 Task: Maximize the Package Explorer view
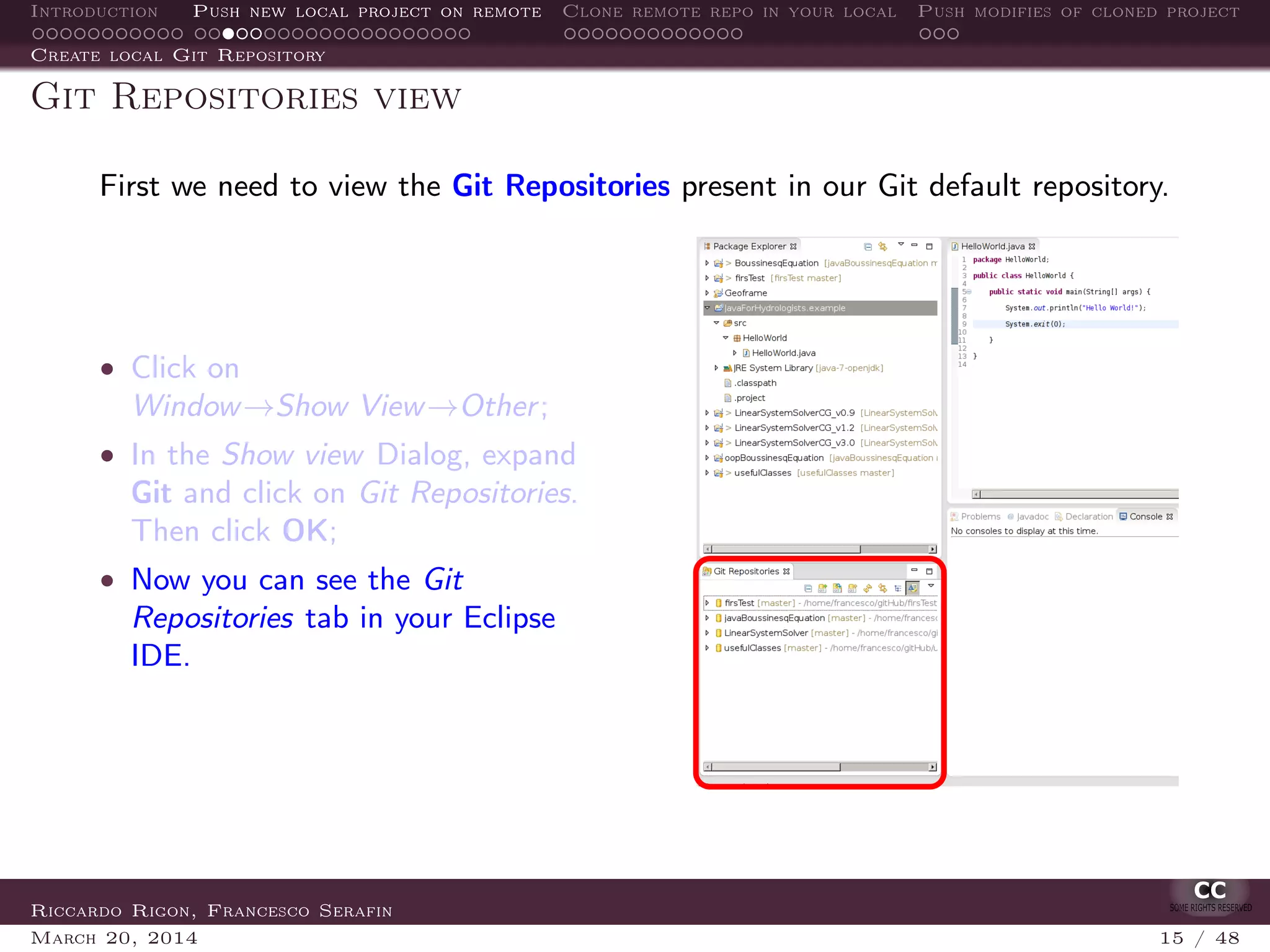929,246
